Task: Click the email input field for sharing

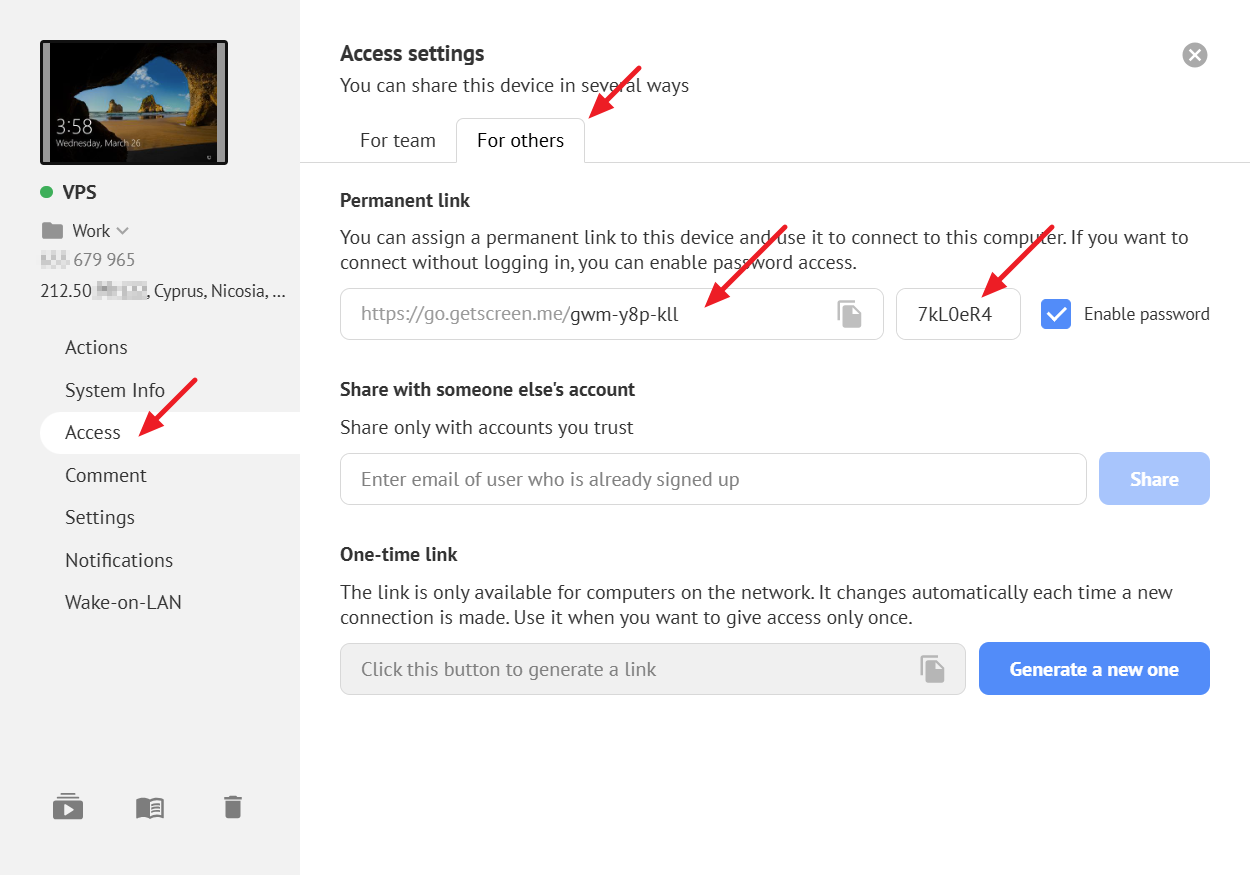Action: (712, 479)
